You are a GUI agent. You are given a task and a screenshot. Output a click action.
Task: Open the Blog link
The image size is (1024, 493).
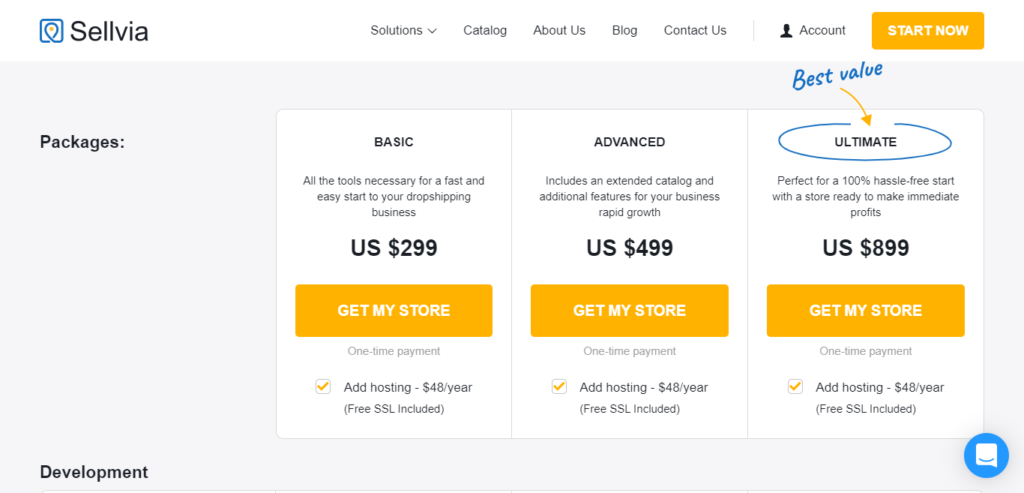coord(624,31)
